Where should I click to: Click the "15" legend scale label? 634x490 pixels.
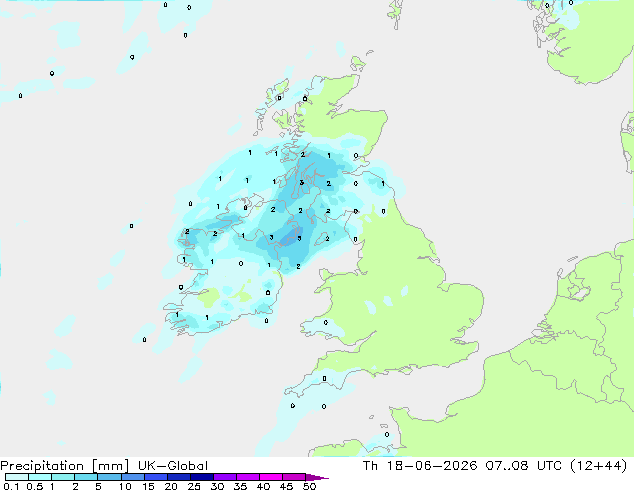[x=148, y=486]
